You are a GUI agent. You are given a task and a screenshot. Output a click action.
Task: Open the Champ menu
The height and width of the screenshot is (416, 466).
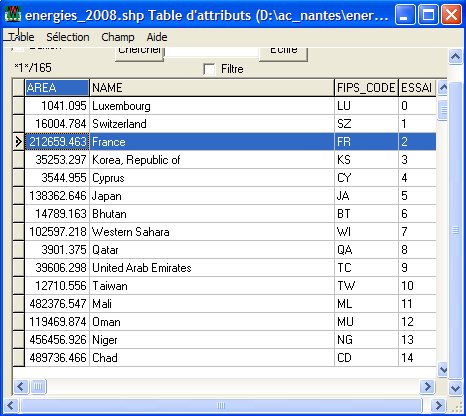(118, 37)
